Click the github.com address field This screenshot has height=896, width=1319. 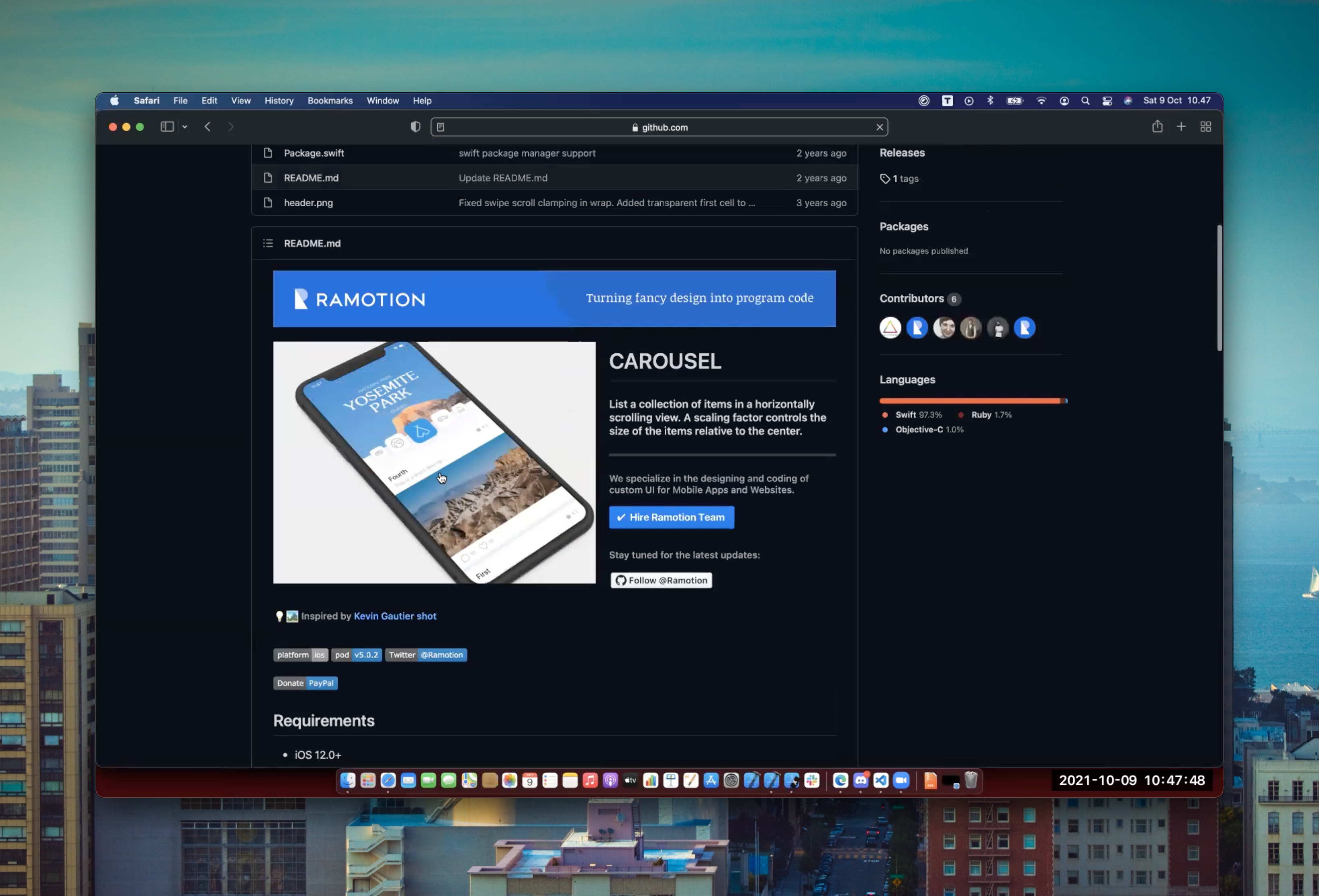(x=659, y=127)
